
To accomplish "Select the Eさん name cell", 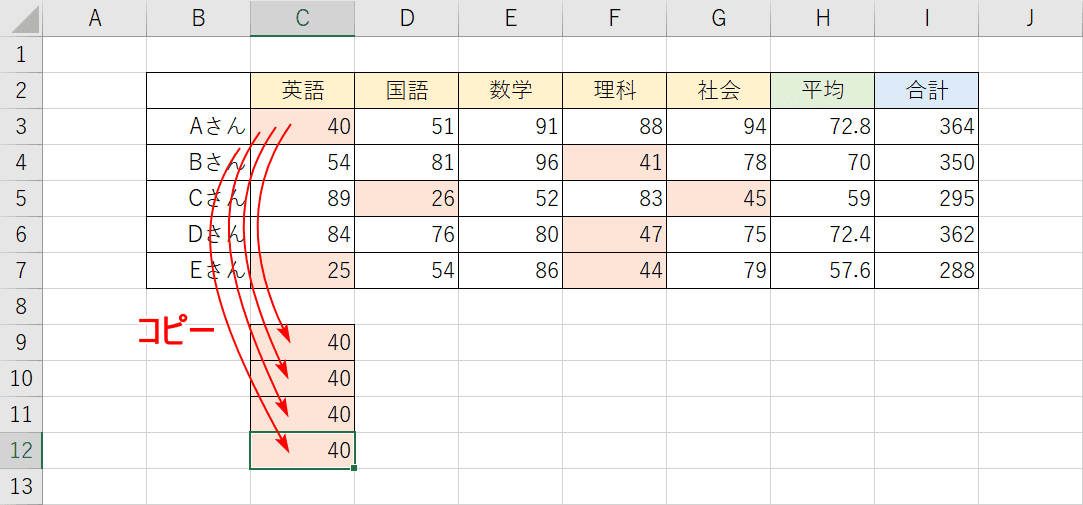I will click(198, 270).
